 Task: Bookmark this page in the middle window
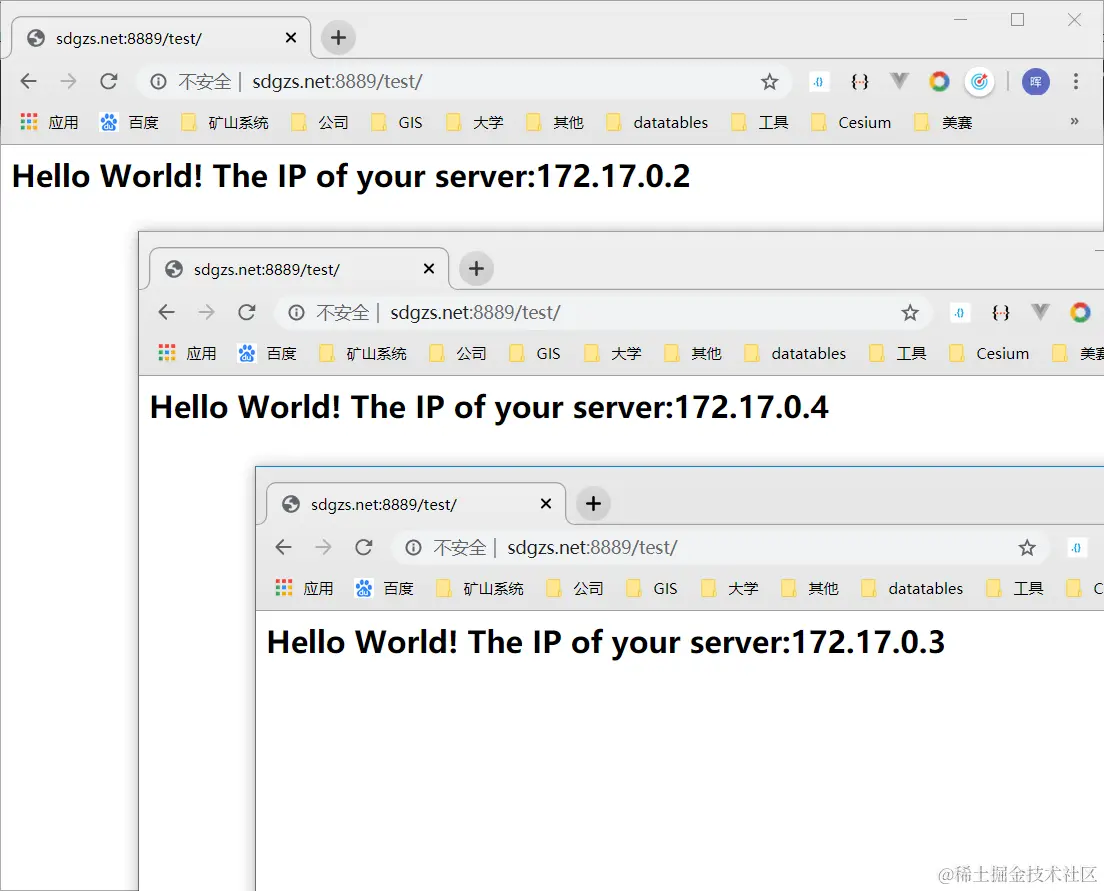tap(910, 312)
